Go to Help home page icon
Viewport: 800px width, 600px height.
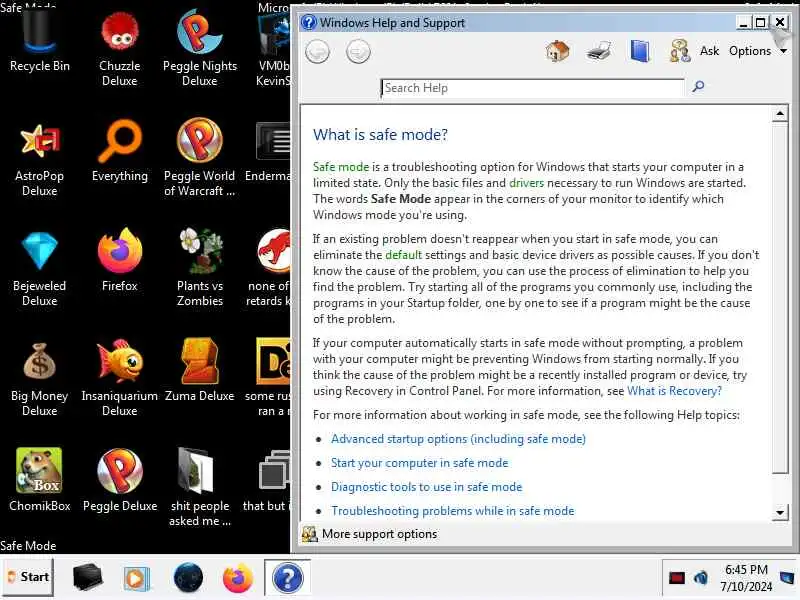(558, 51)
